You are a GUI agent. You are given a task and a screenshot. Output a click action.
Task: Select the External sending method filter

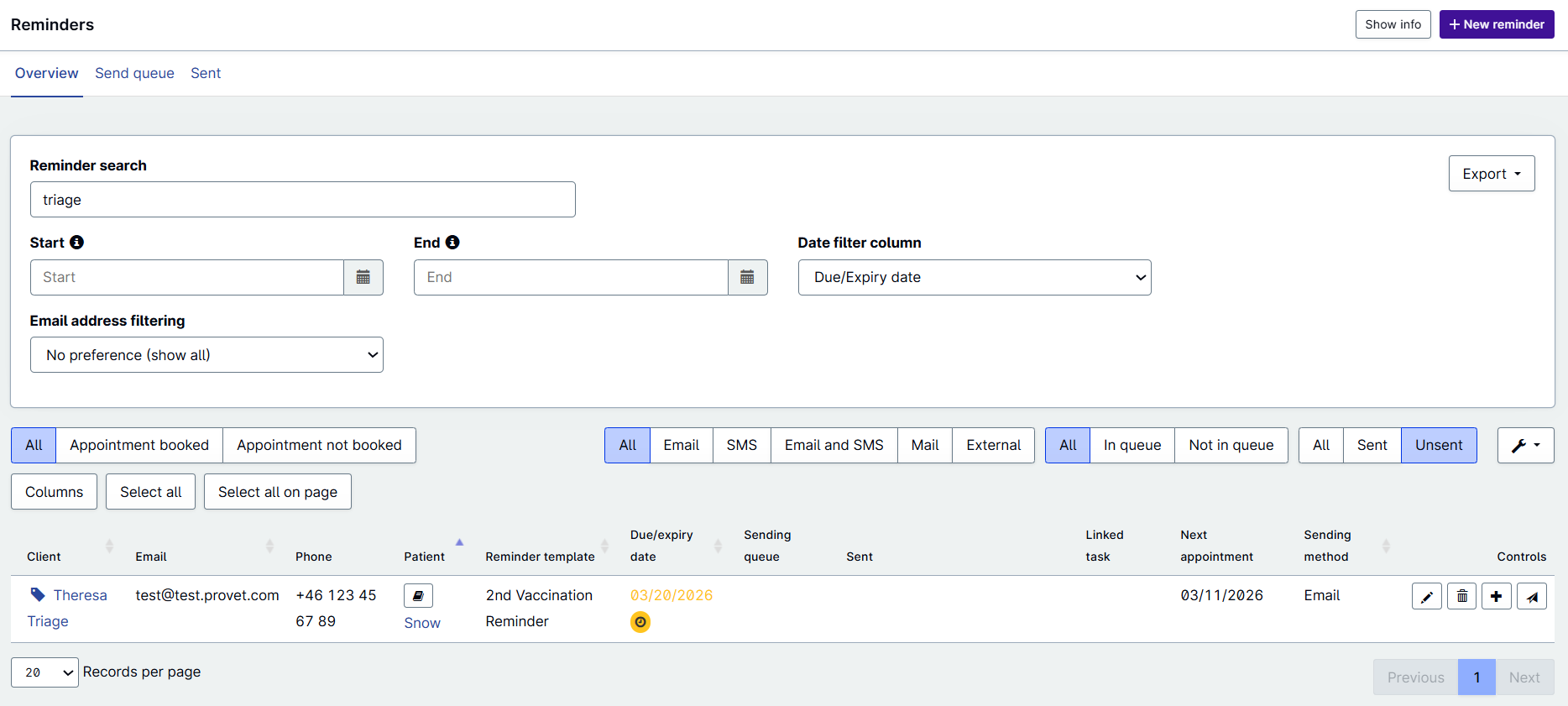click(x=994, y=445)
